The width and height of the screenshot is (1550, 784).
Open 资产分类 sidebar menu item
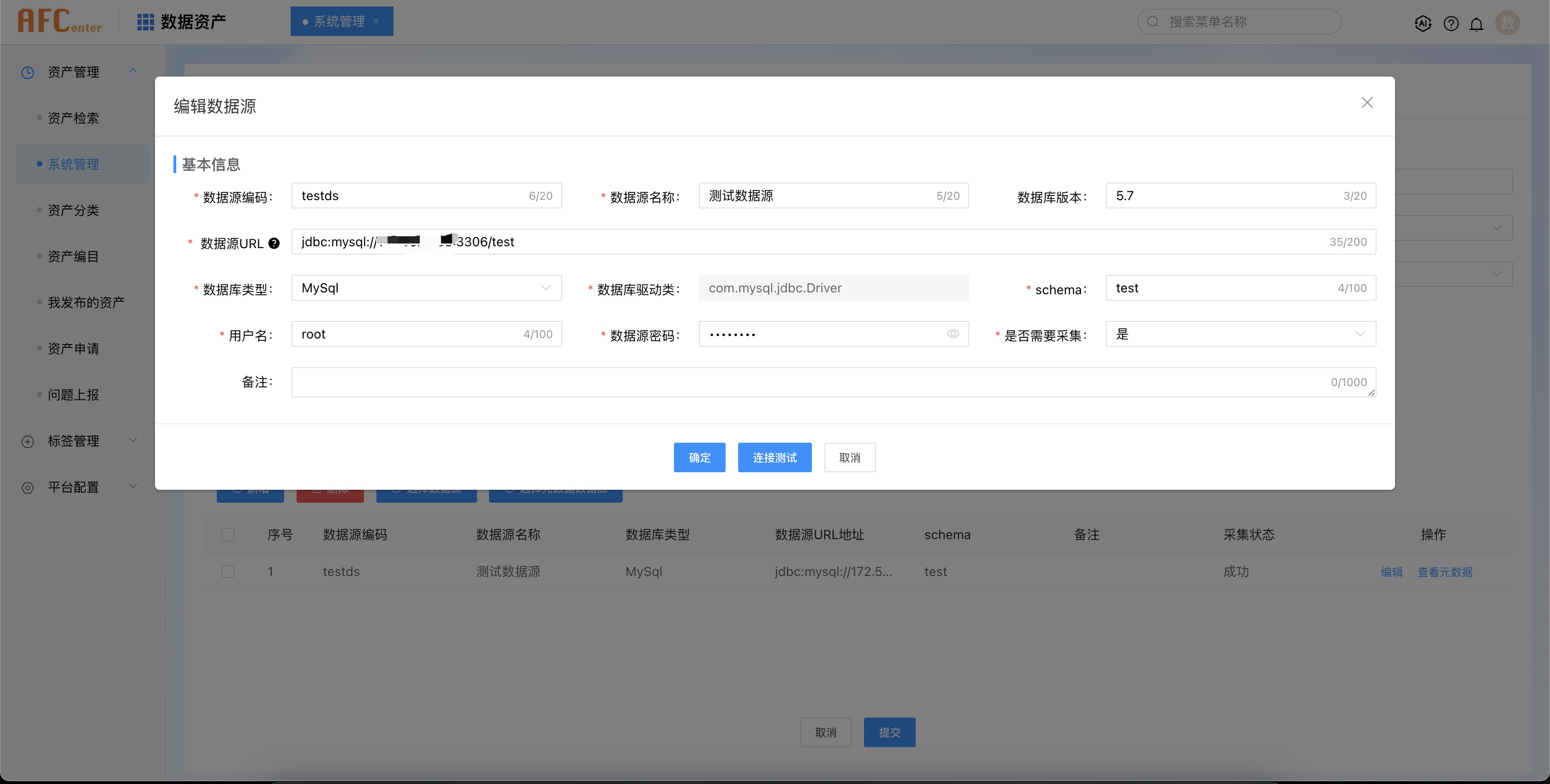click(73, 210)
